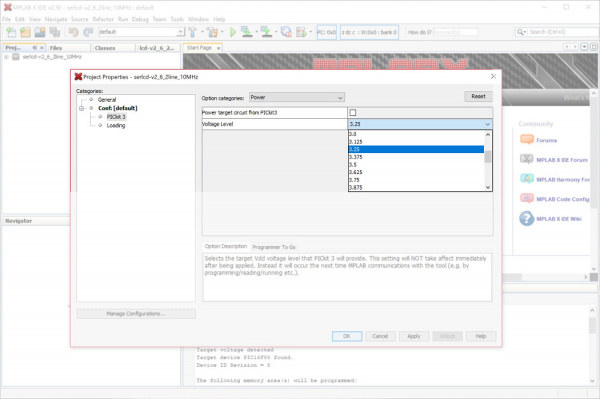
Task: Select 3.5 in voltage list
Action: pyautogui.click(x=416, y=164)
